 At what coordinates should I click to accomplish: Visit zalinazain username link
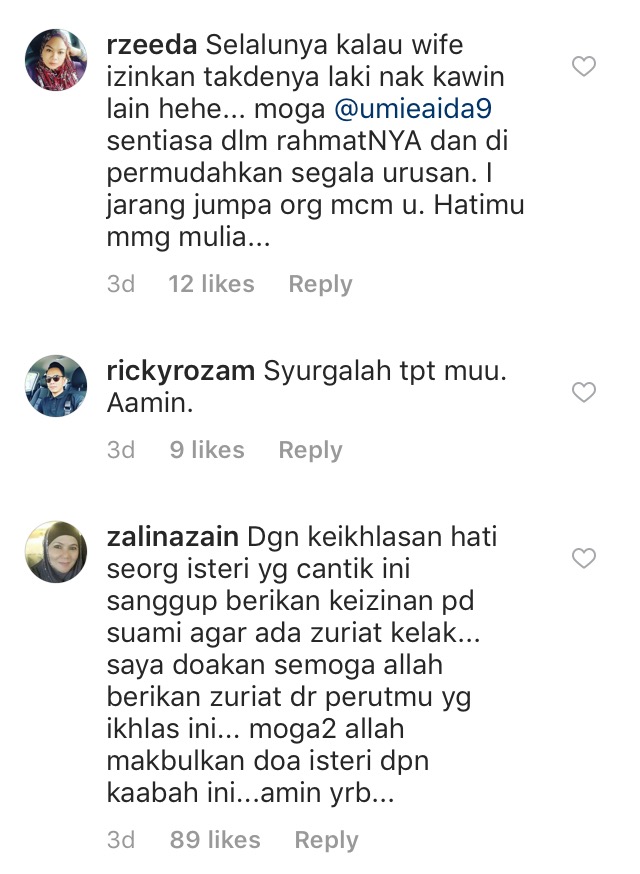(x=173, y=536)
